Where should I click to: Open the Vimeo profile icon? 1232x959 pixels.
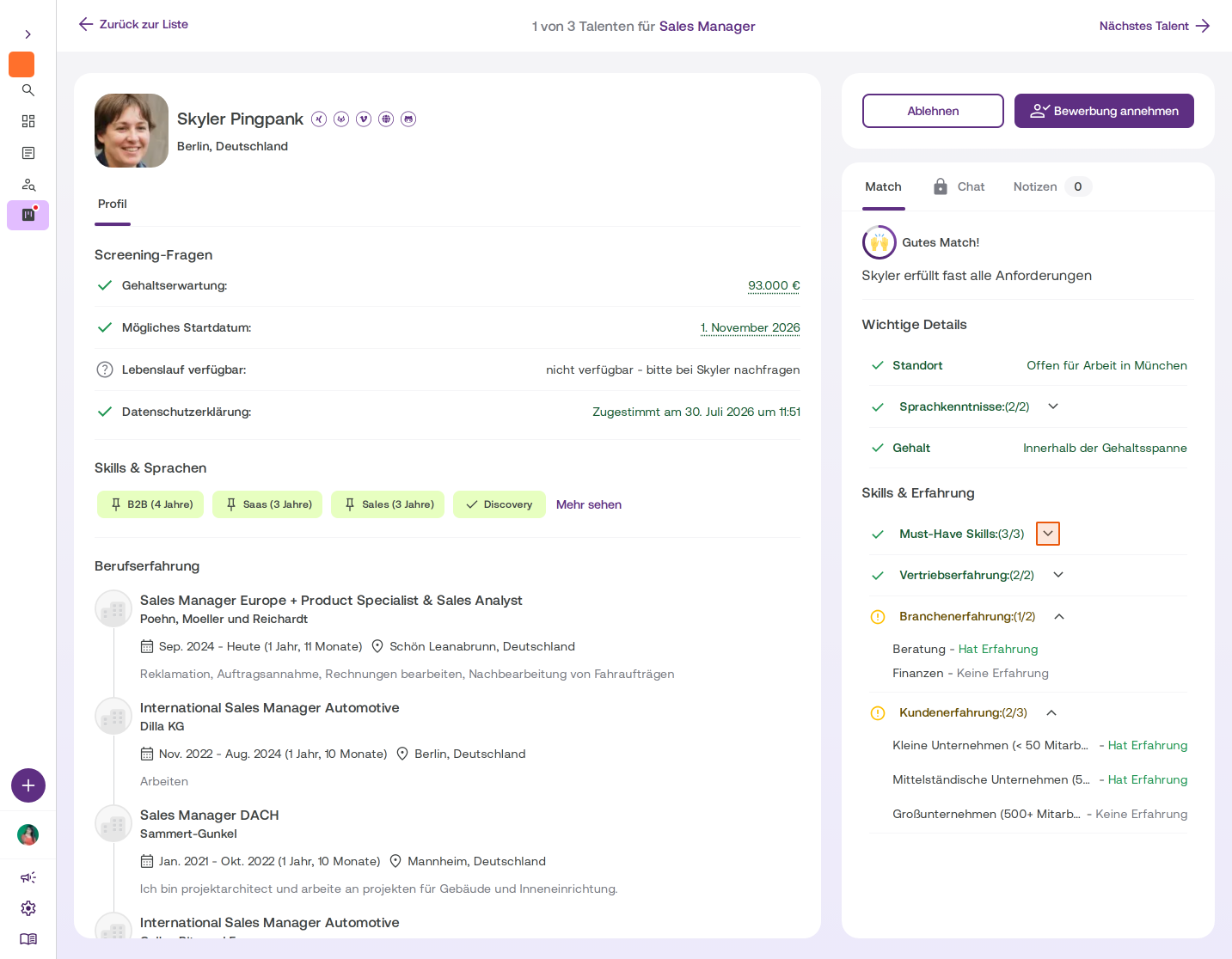364,119
